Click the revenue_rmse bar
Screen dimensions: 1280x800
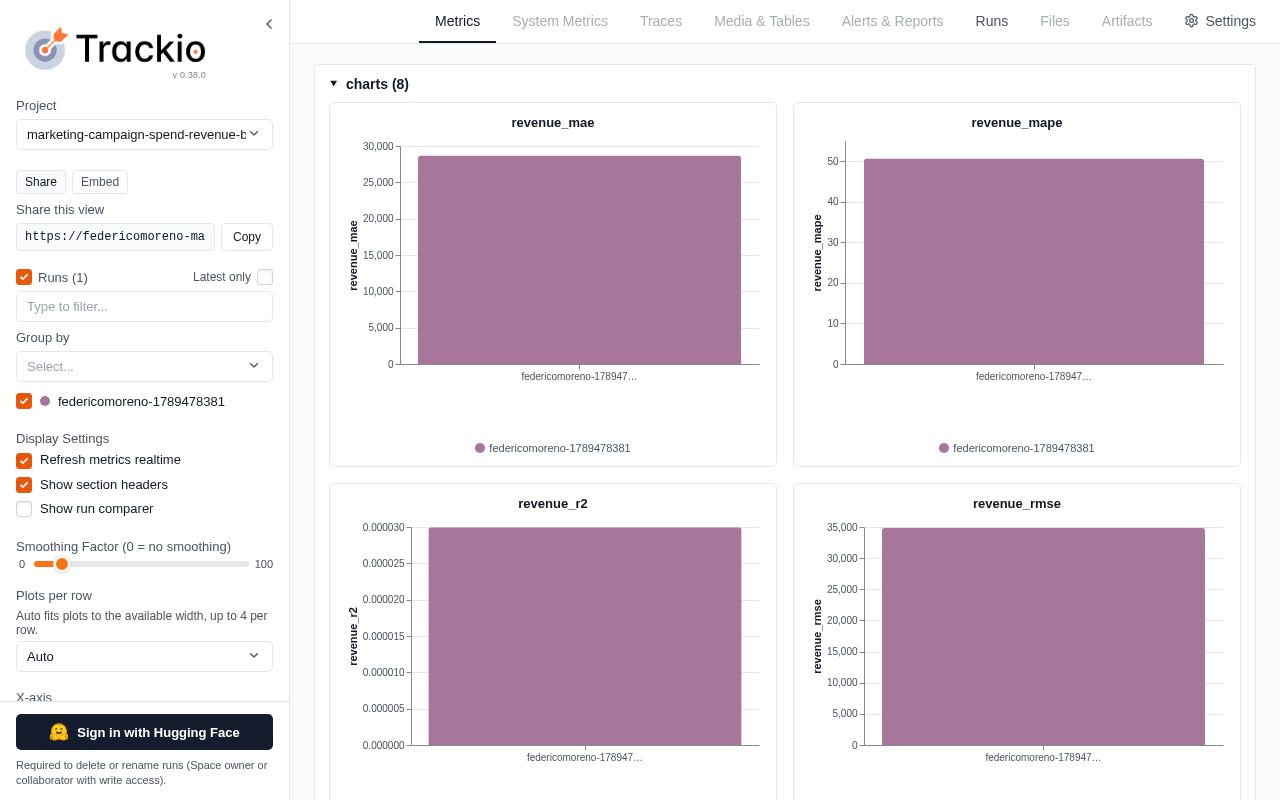pos(1043,636)
